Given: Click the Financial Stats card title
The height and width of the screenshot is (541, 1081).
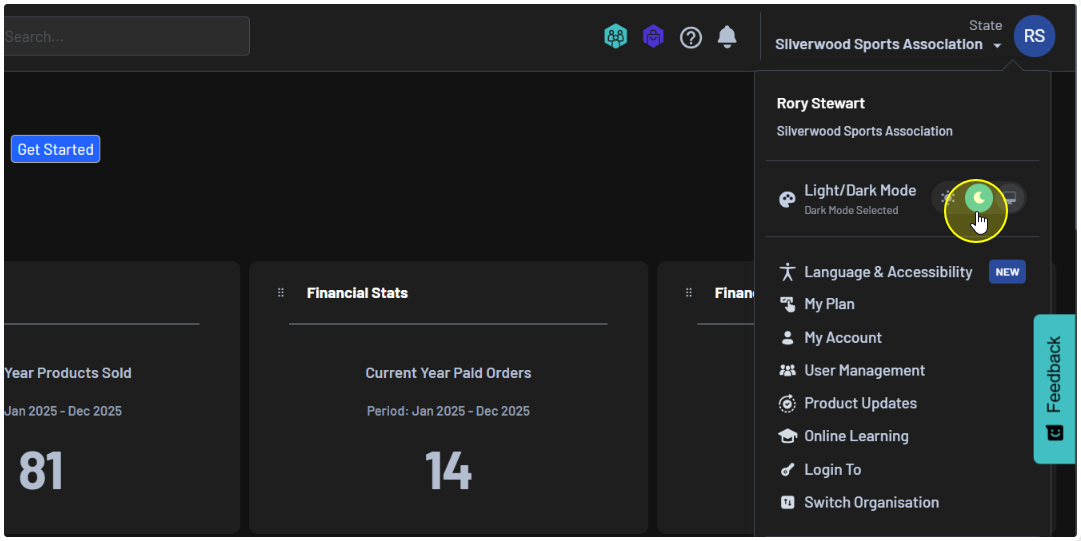Looking at the screenshot, I should click(x=357, y=293).
